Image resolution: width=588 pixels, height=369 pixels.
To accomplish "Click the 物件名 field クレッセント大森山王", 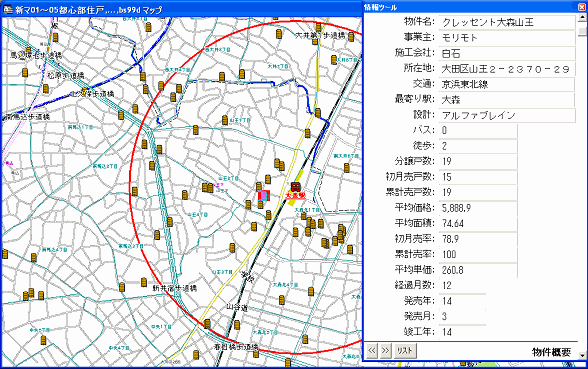I will tap(507, 22).
